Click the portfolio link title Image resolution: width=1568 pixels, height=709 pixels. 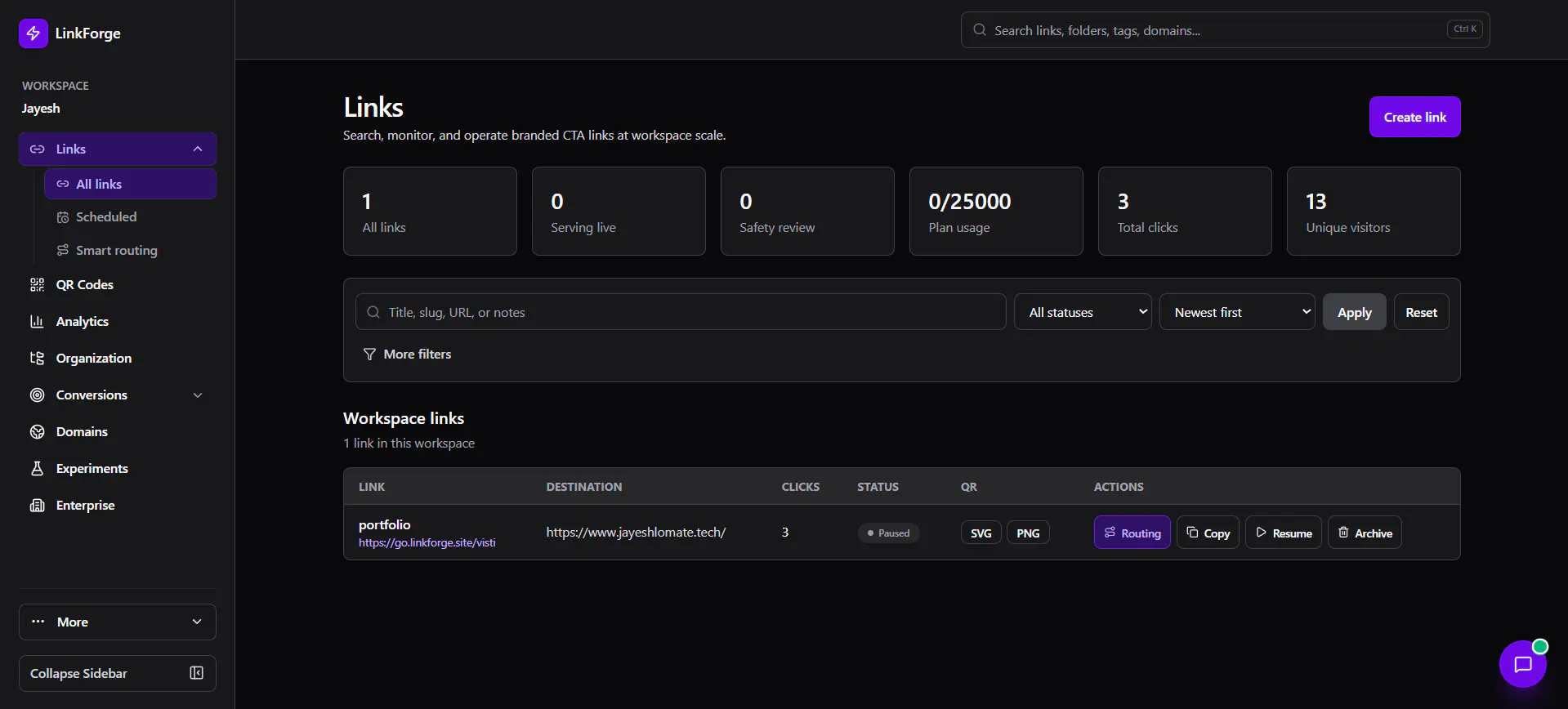click(384, 524)
